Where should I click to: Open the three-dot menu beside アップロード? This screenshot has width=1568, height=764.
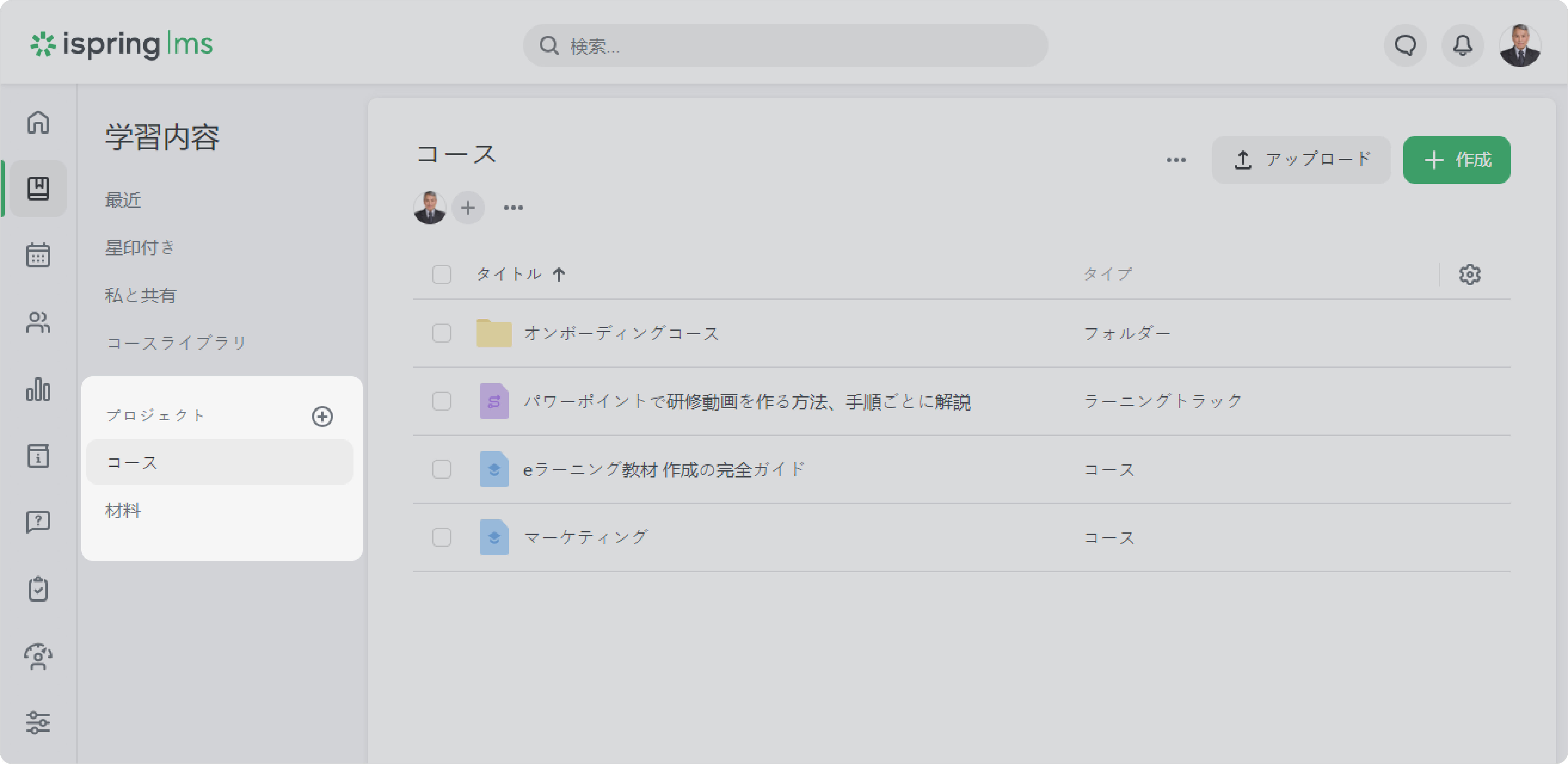1175,160
